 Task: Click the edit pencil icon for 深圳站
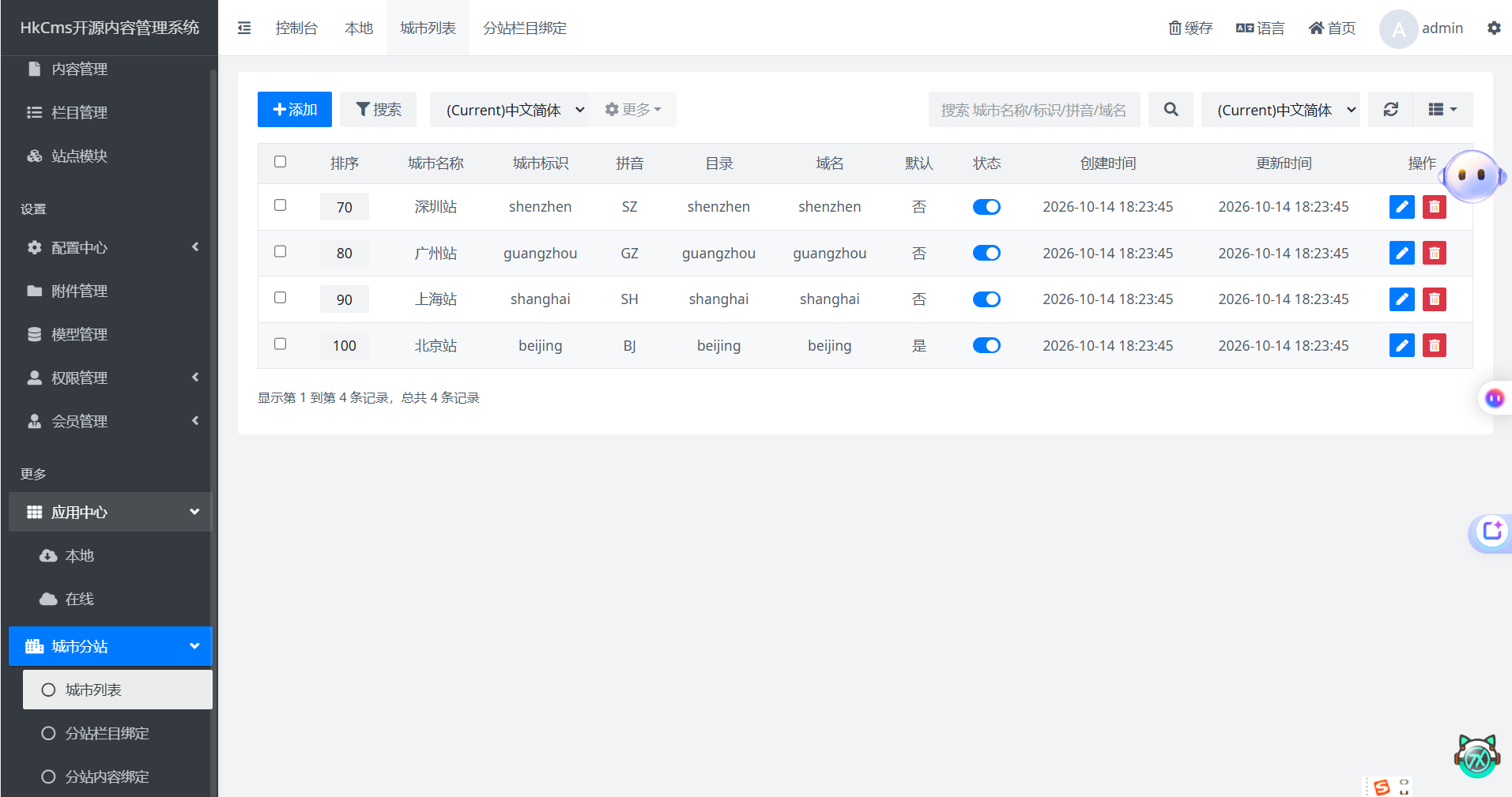tap(1401, 207)
